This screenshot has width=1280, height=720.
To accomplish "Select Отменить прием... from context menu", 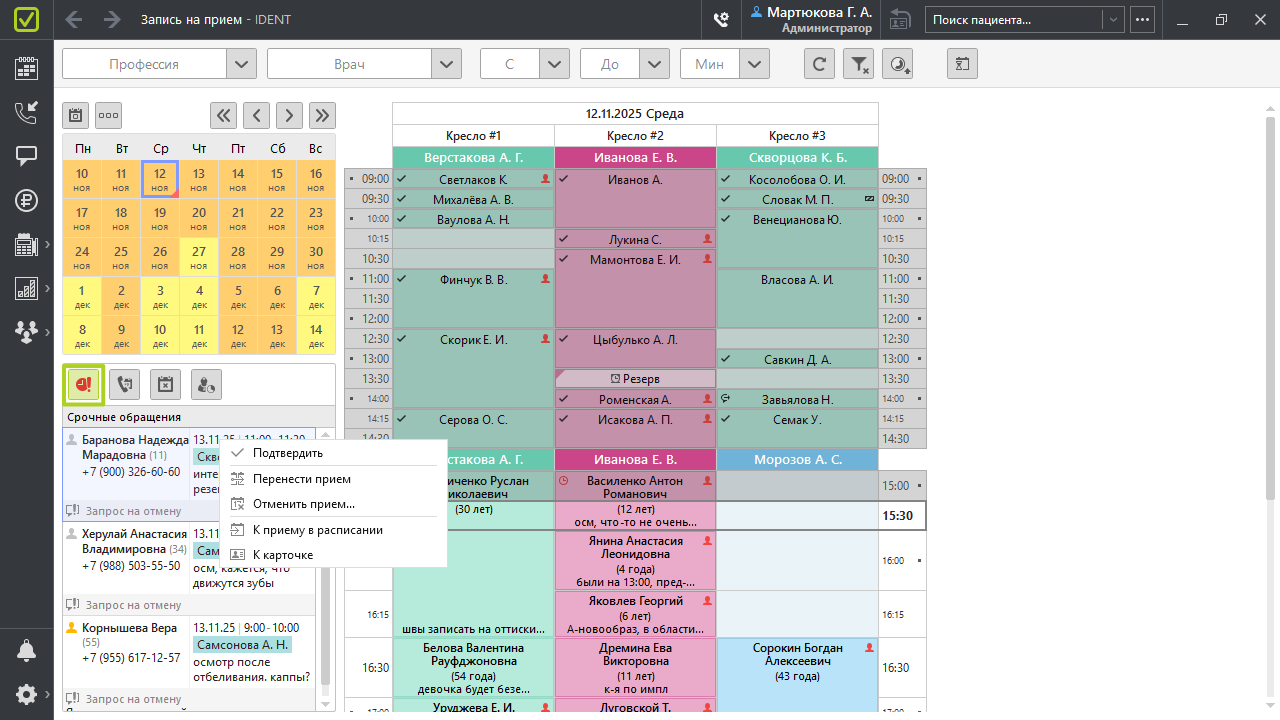I will coord(303,504).
